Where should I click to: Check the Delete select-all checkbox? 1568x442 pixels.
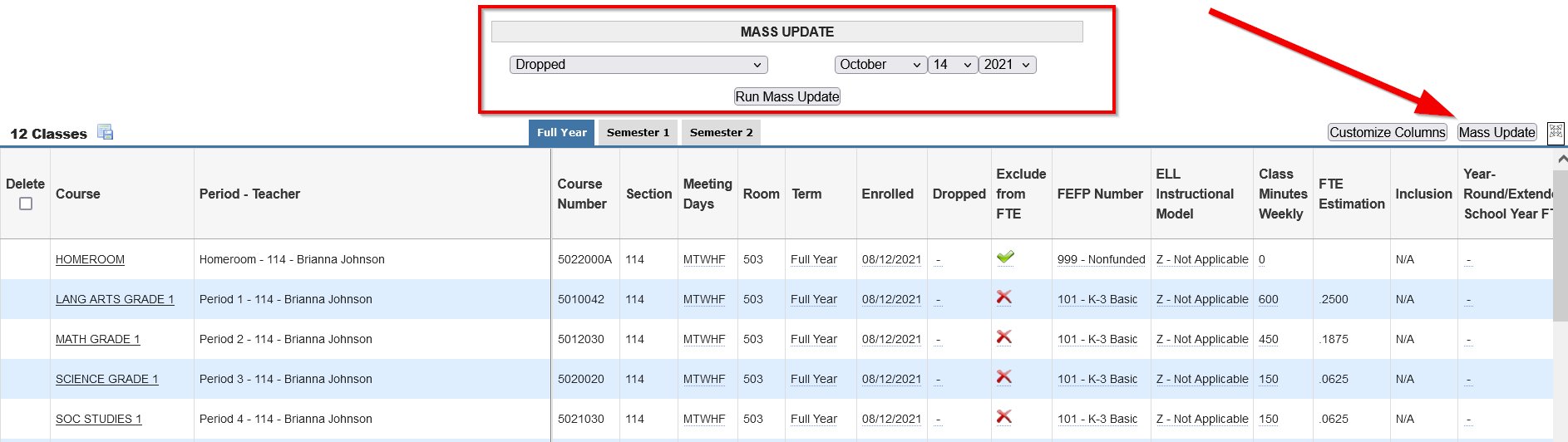[x=26, y=204]
